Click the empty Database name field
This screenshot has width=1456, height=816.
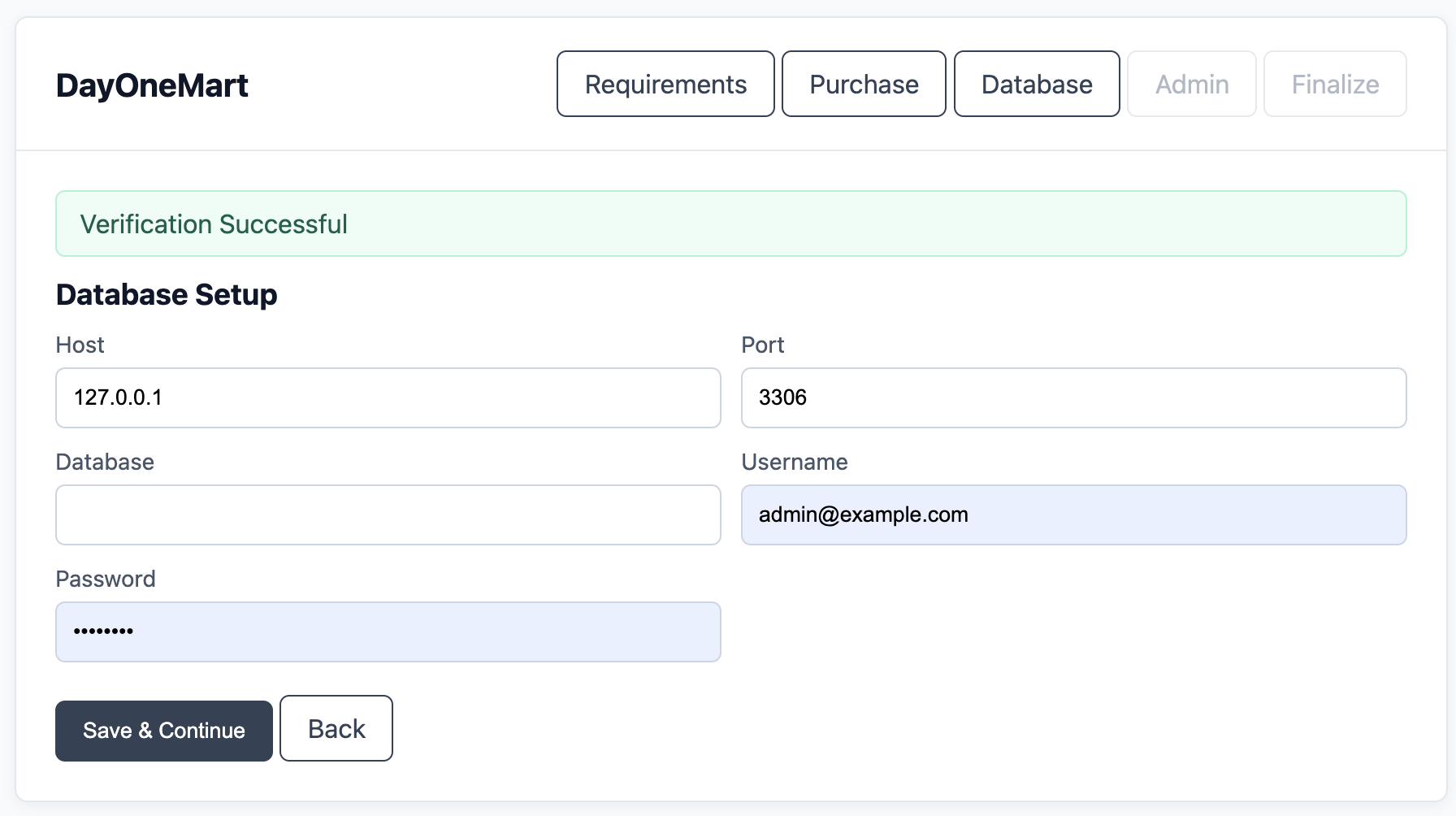(x=388, y=514)
